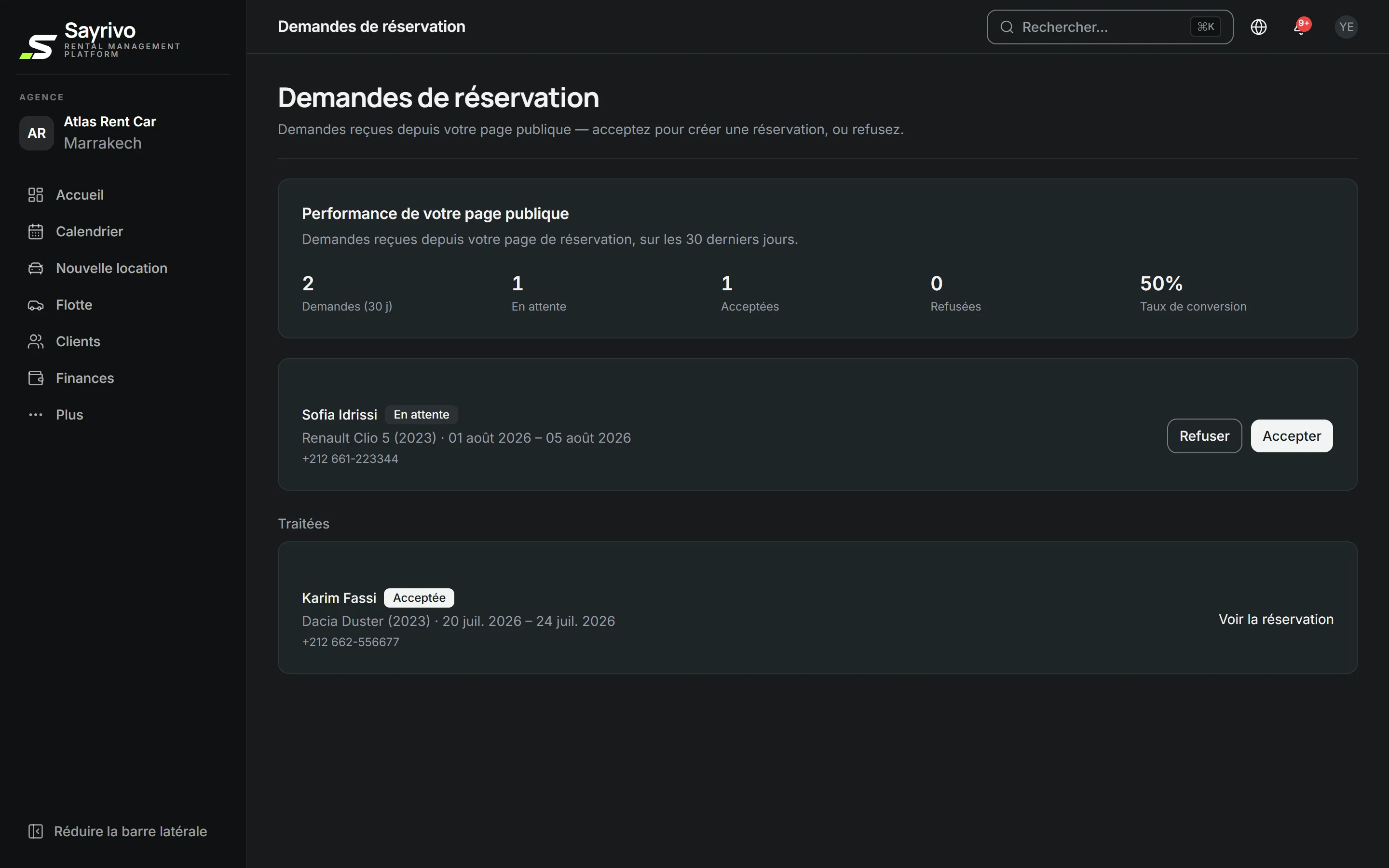Click the Accueil dashboard icon
The image size is (1389, 868).
pyautogui.click(x=36, y=195)
